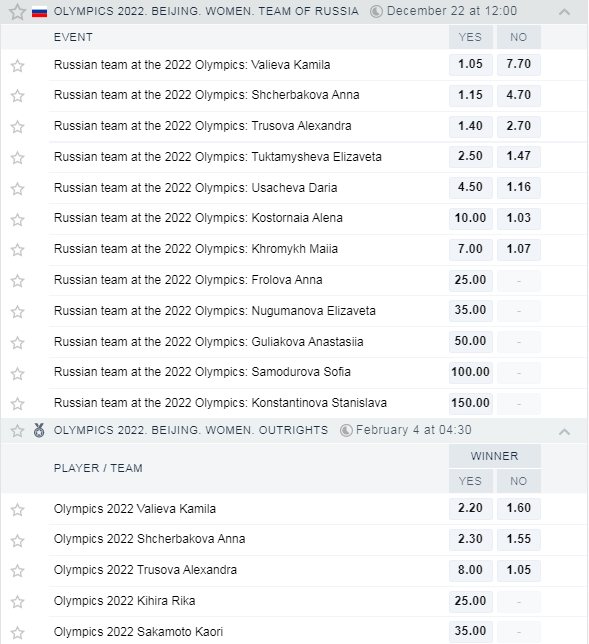This screenshot has height=644, width=589.
Task: Pick YES odds 2.20 for Valieva winner
Action: click(x=470, y=508)
